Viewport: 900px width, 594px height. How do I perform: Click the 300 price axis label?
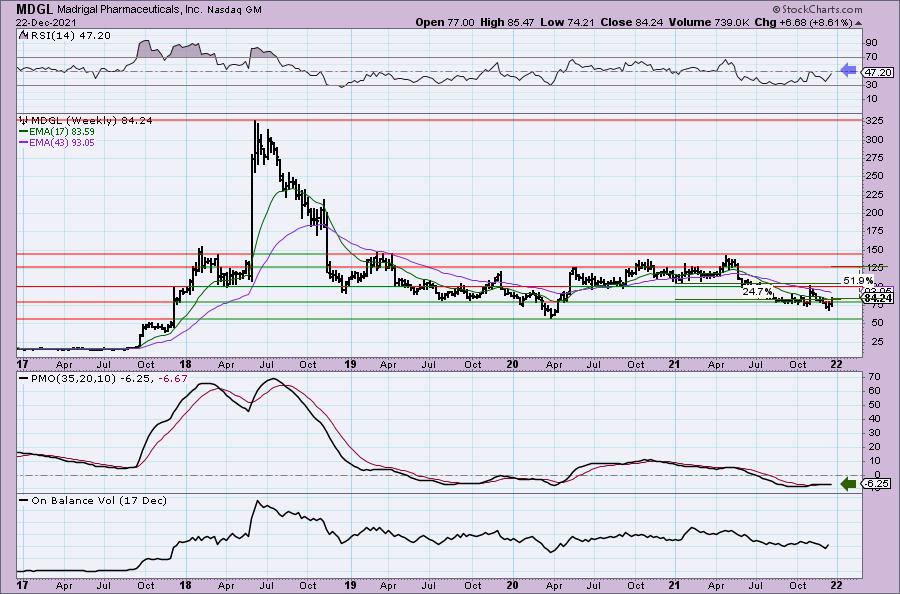click(875, 139)
